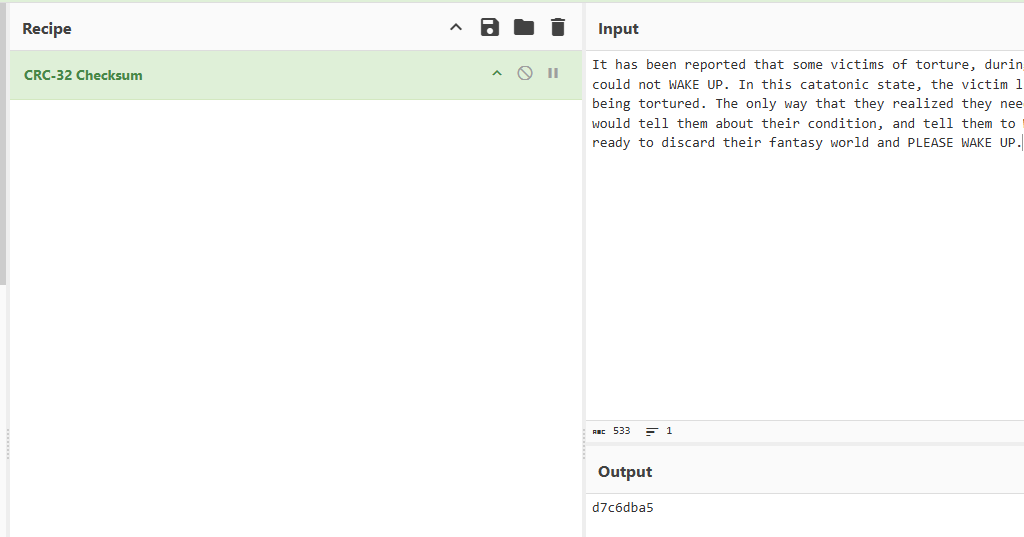
Task: Click the 533 character count value
Action: 622,432
